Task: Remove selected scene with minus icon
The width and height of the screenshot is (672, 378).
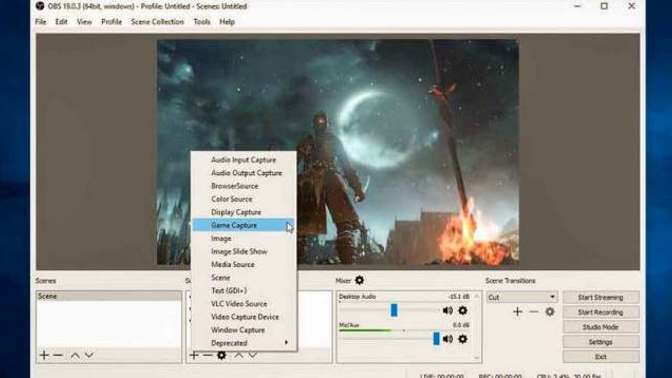Action: point(58,355)
